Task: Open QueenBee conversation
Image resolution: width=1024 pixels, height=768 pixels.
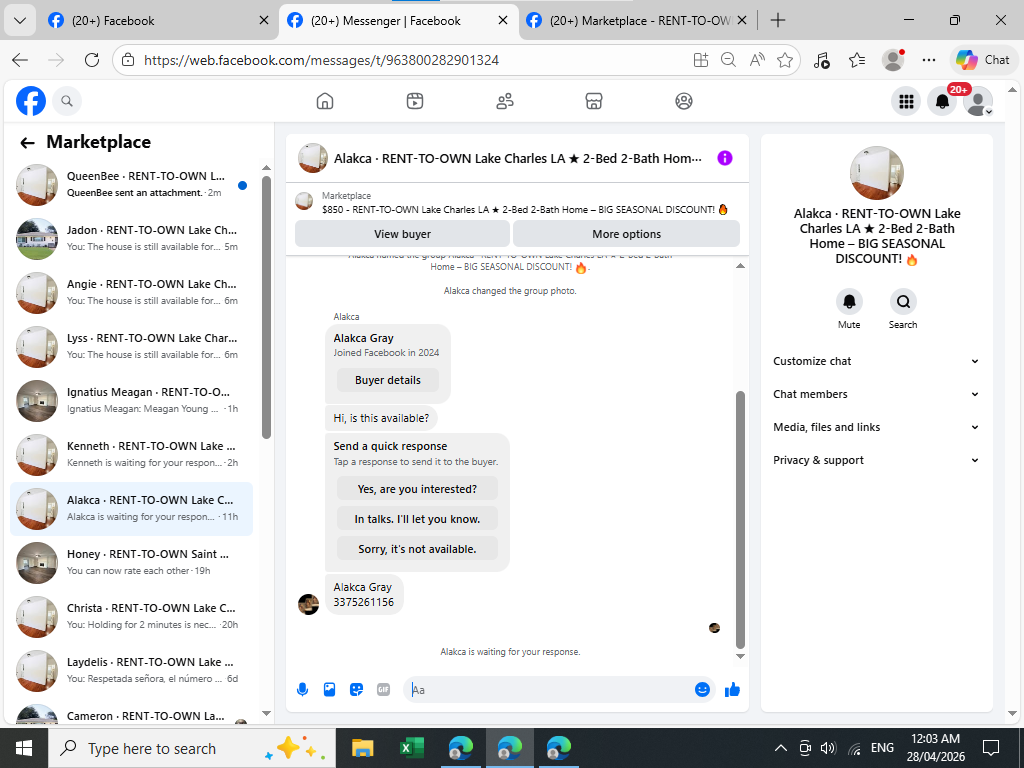Action: [x=131, y=185]
